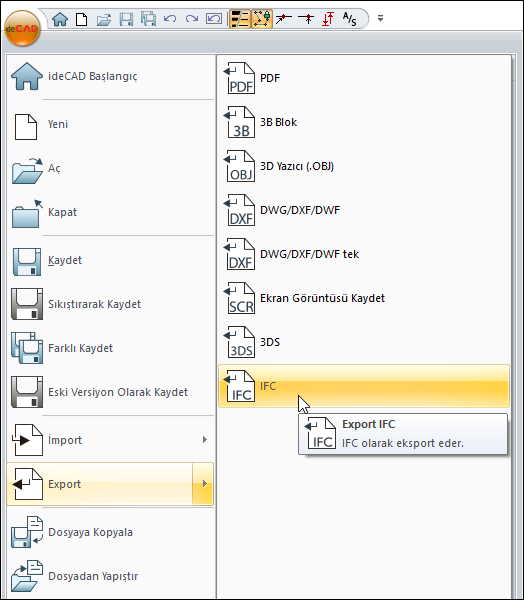Screen dimensions: 524x600
Task: Click the boxed undo arrow toolbar icon
Action: coord(214,19)
